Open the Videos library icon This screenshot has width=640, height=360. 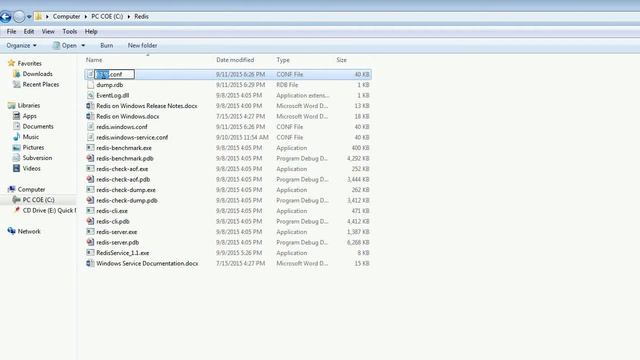[x=16, y=168]
